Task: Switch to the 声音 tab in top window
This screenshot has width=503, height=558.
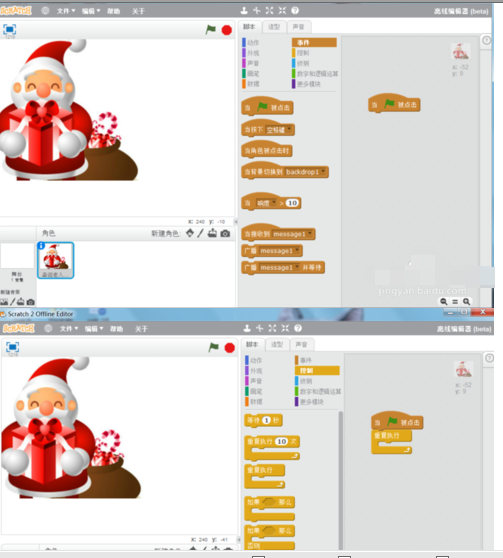Action: click(x=298, y=27)
